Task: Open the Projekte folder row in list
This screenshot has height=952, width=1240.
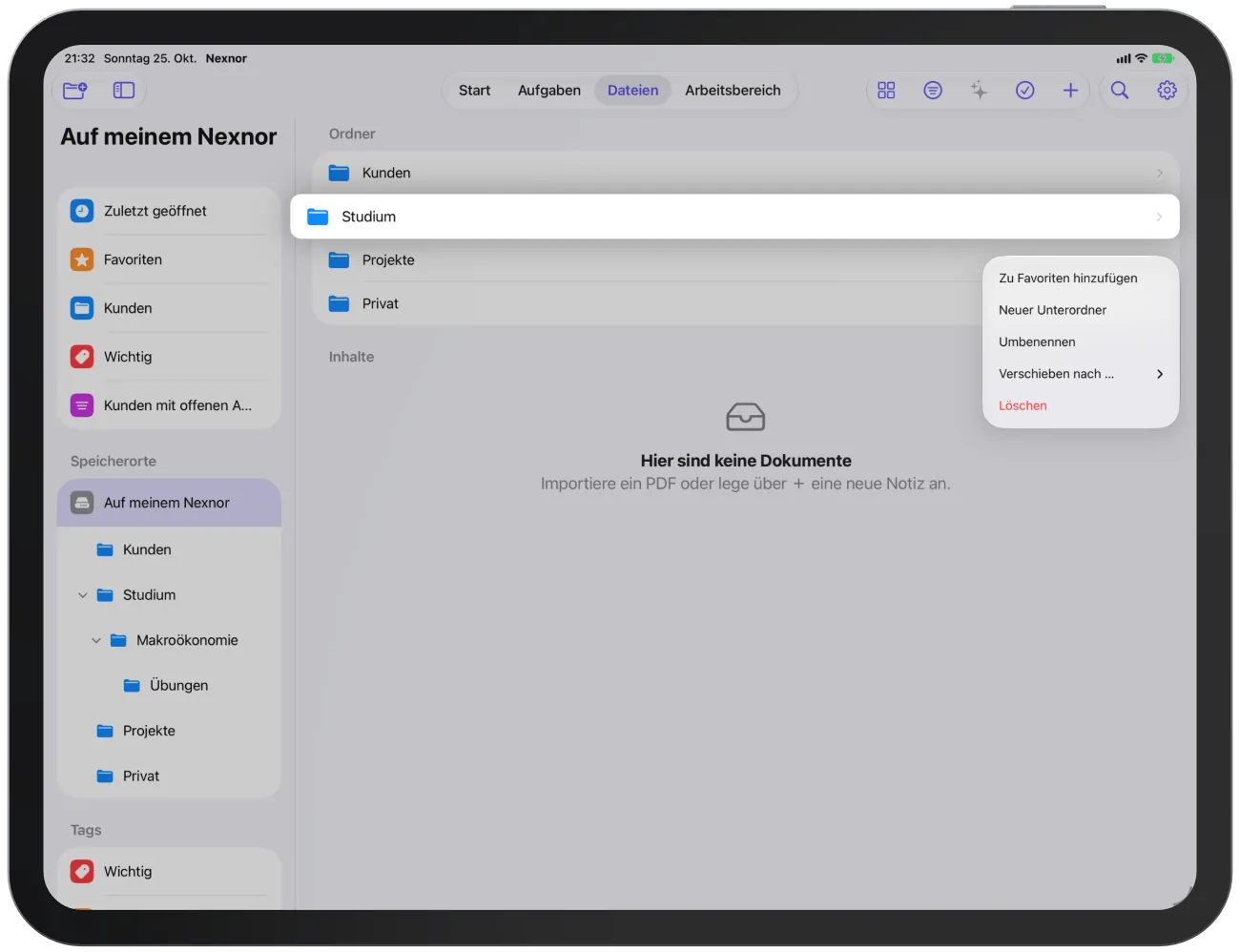Action: (x=649, y=260)
